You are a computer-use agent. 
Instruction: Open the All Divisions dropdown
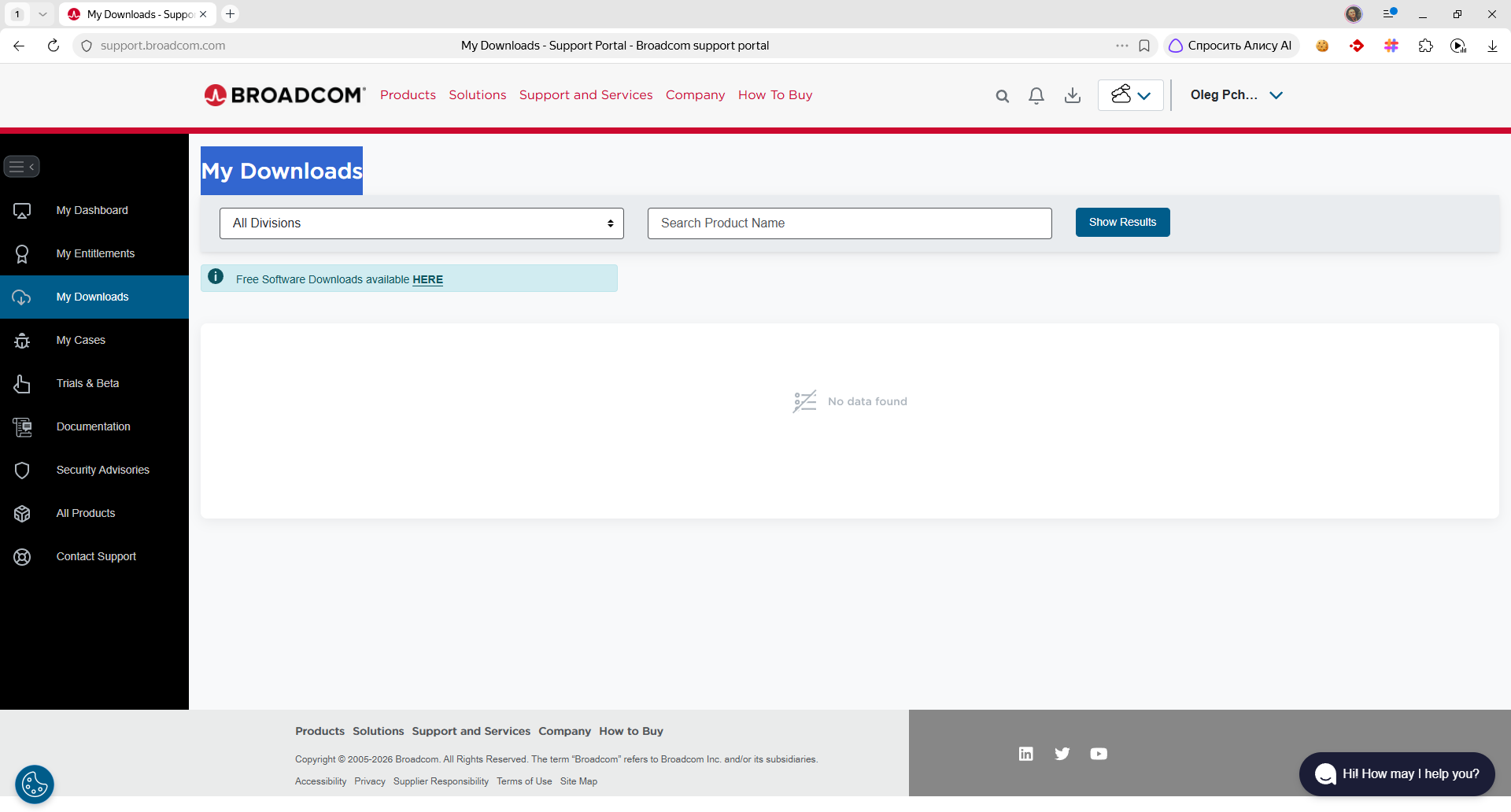point(422,223)
